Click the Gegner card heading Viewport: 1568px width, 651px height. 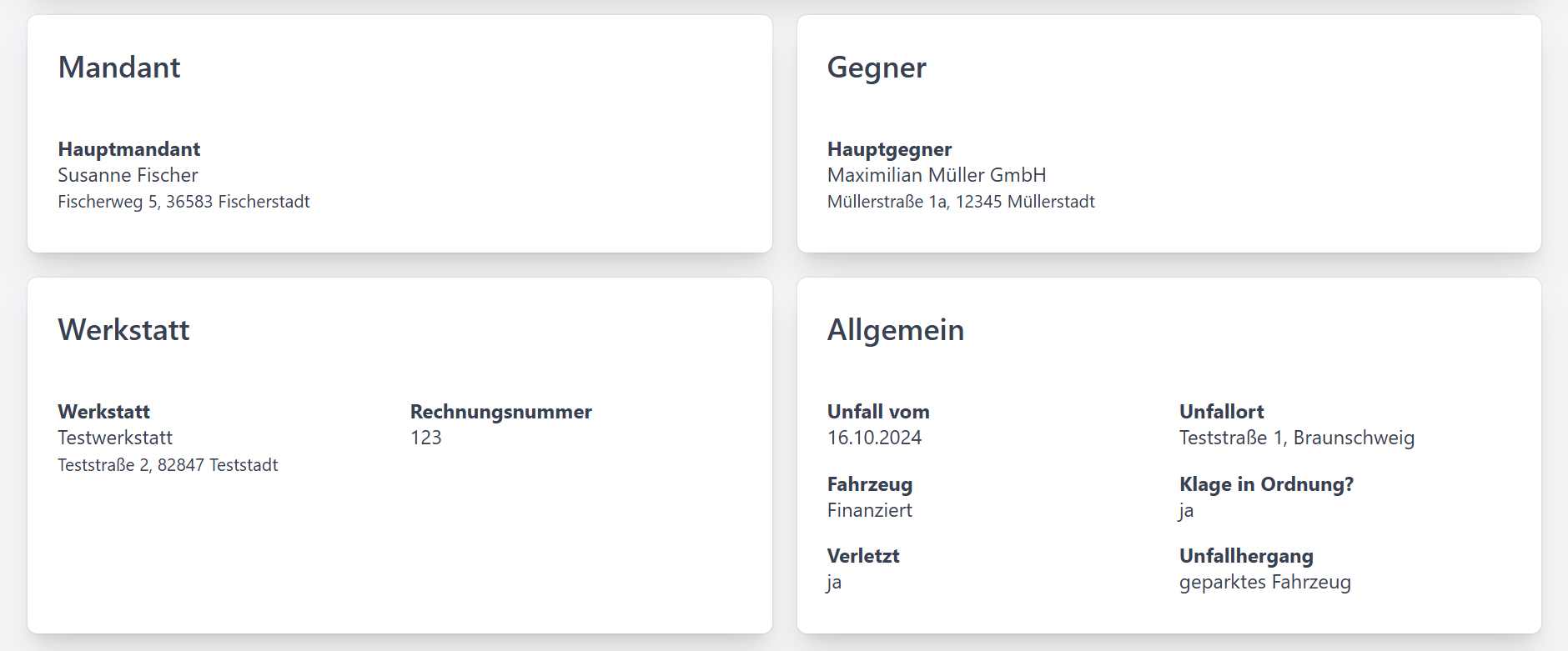pyautogui.click(x=876, y=68)
